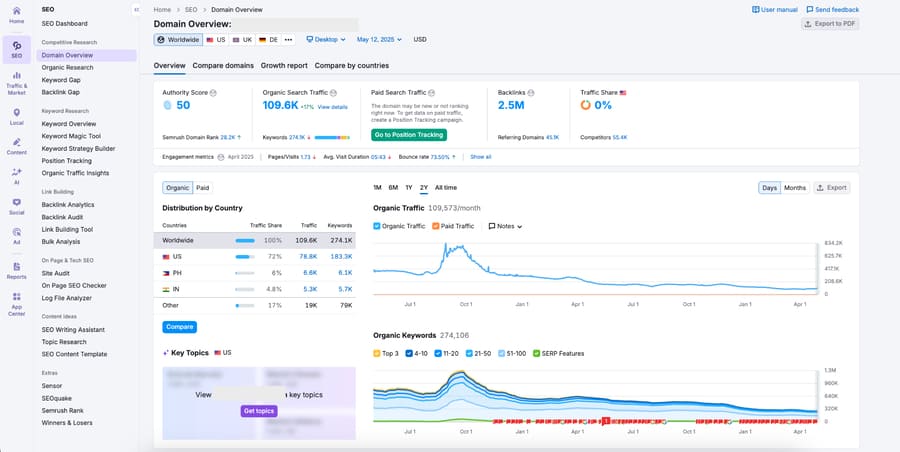The image size is (900, 452).
Task: Select the 1M time range
Action: 377,188
